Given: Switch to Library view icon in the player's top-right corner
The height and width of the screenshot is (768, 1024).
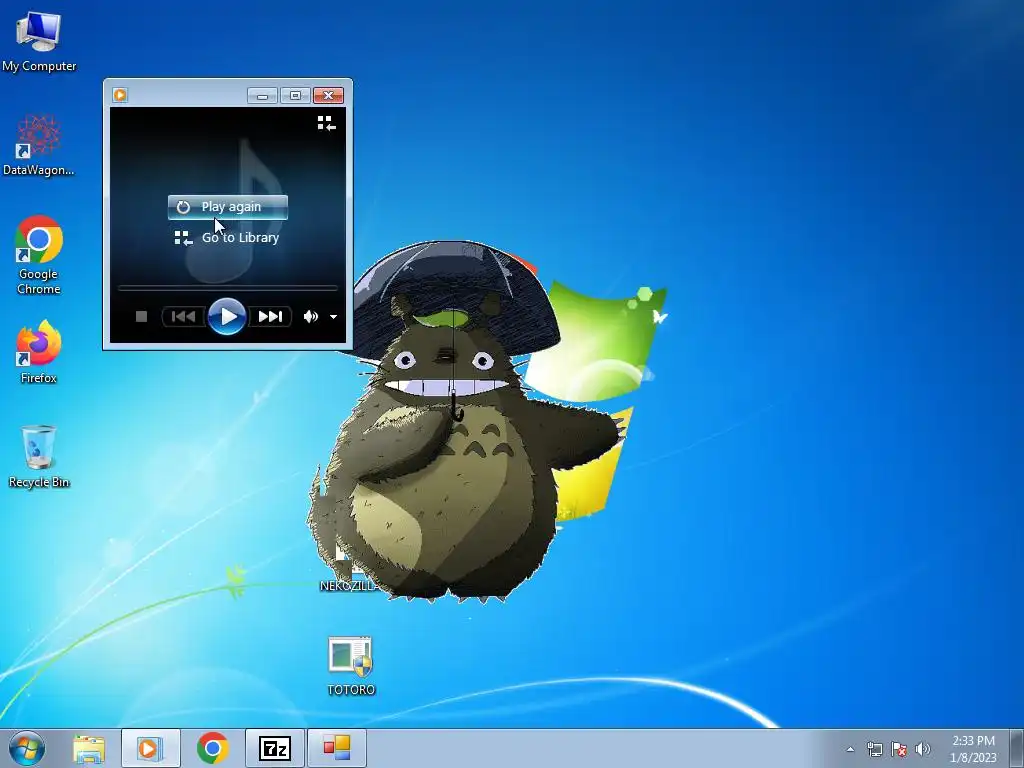Looking at the screenshot, I should tap(327, 123).
